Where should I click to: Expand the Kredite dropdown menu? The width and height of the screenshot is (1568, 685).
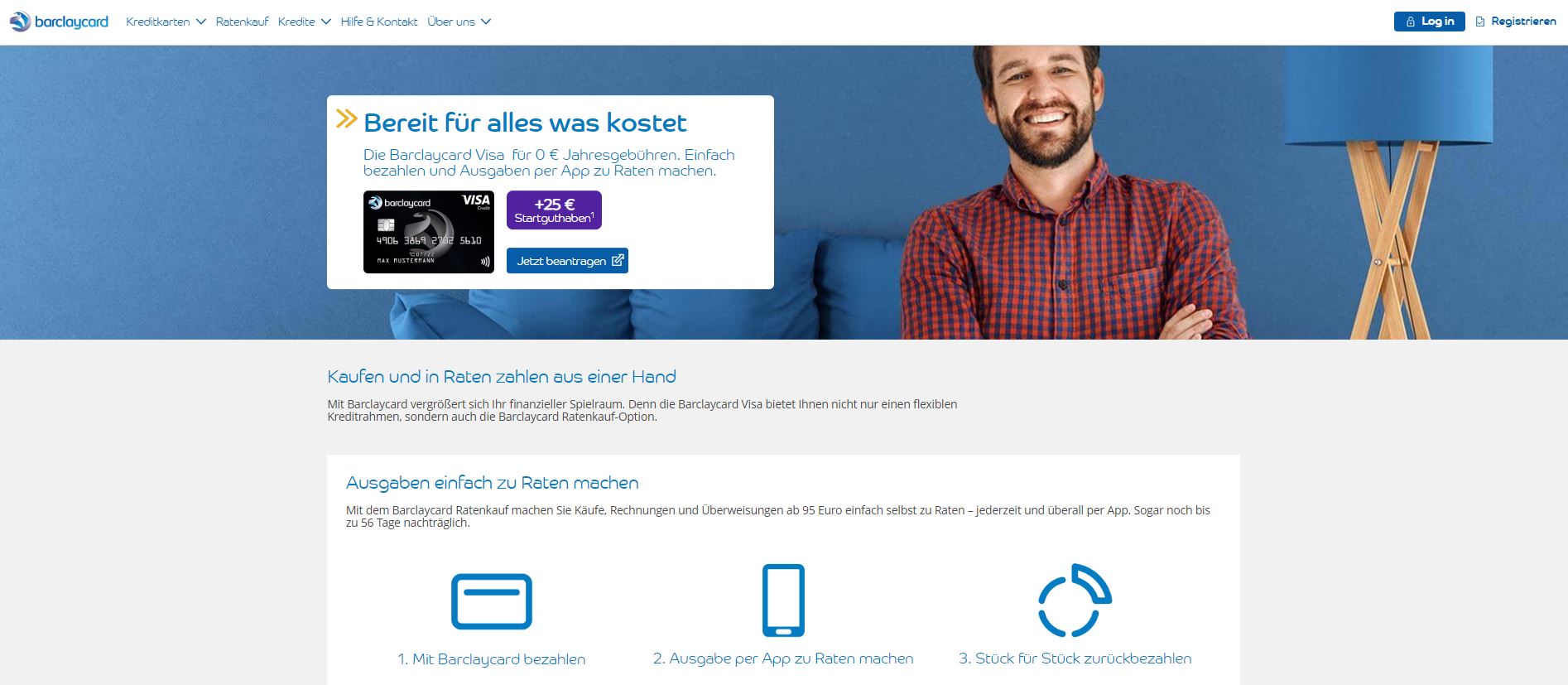(305, 22)
